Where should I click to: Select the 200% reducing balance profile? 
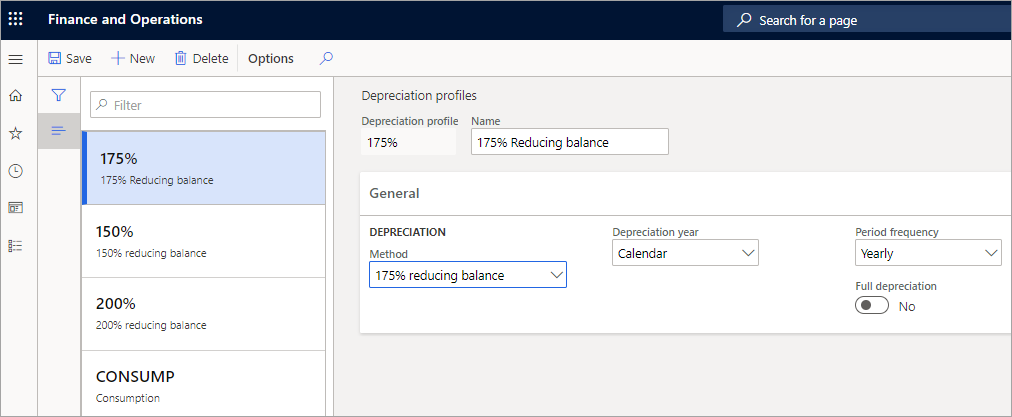click(204, 314)
